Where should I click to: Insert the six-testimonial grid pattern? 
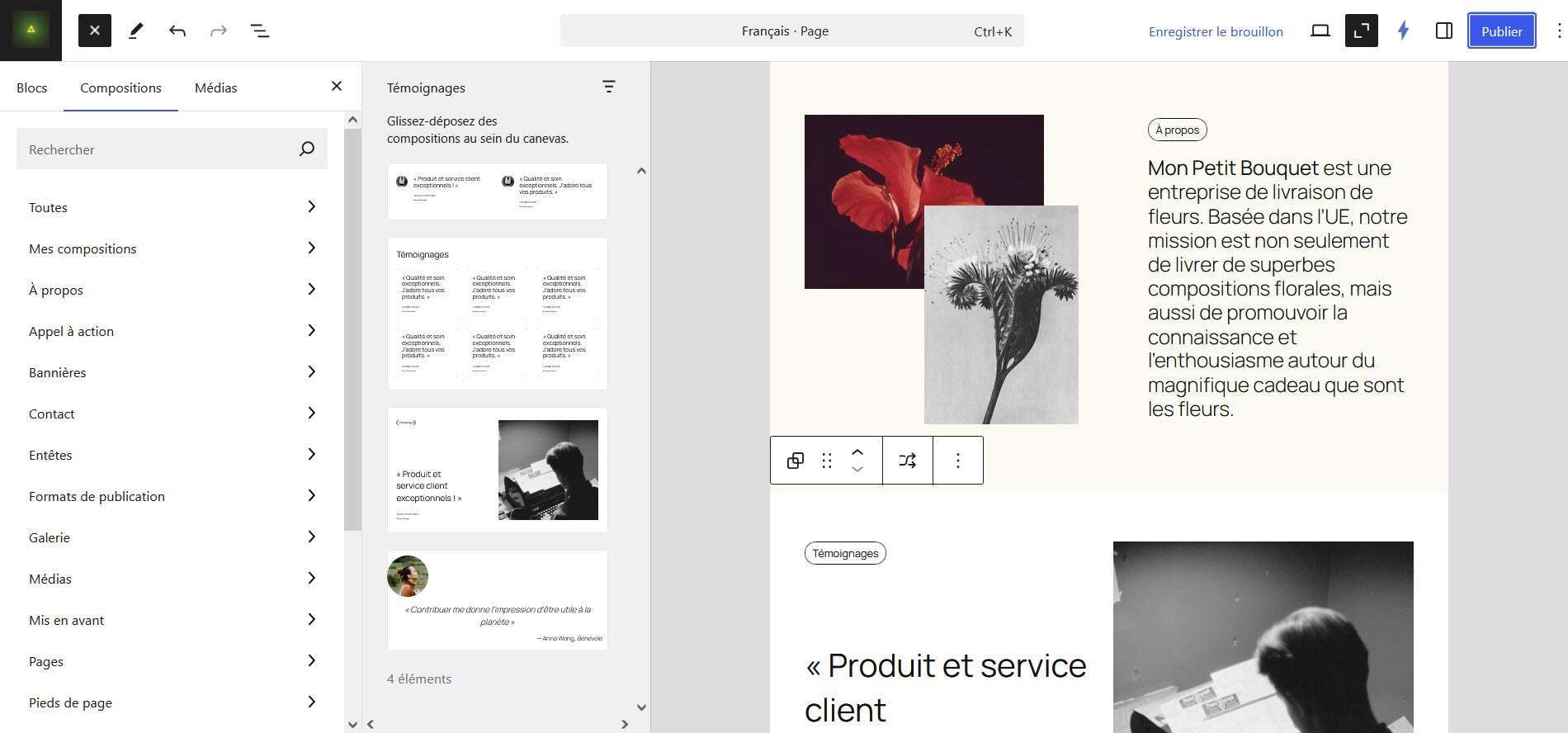(x=498, y=314)
